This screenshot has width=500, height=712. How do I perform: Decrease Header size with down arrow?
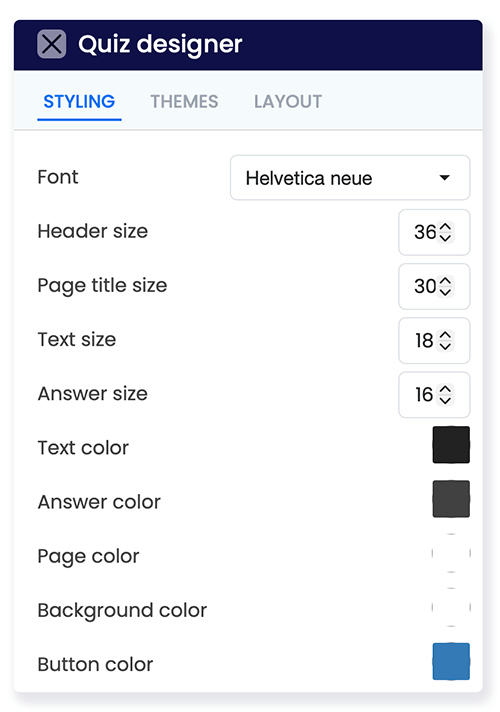click(446, 237)
